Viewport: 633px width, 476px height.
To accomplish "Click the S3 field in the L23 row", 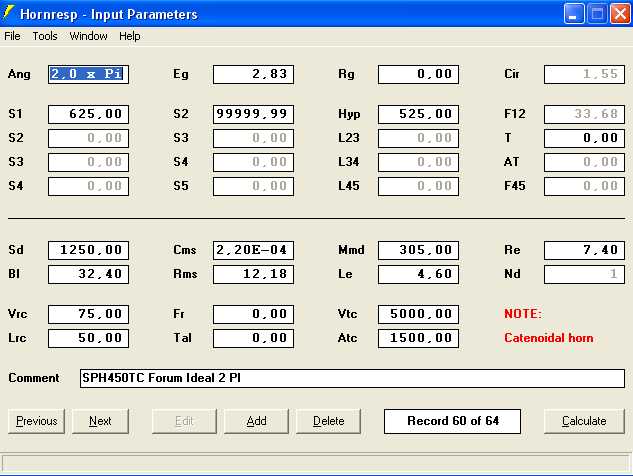I will click(x=253, y=138).
